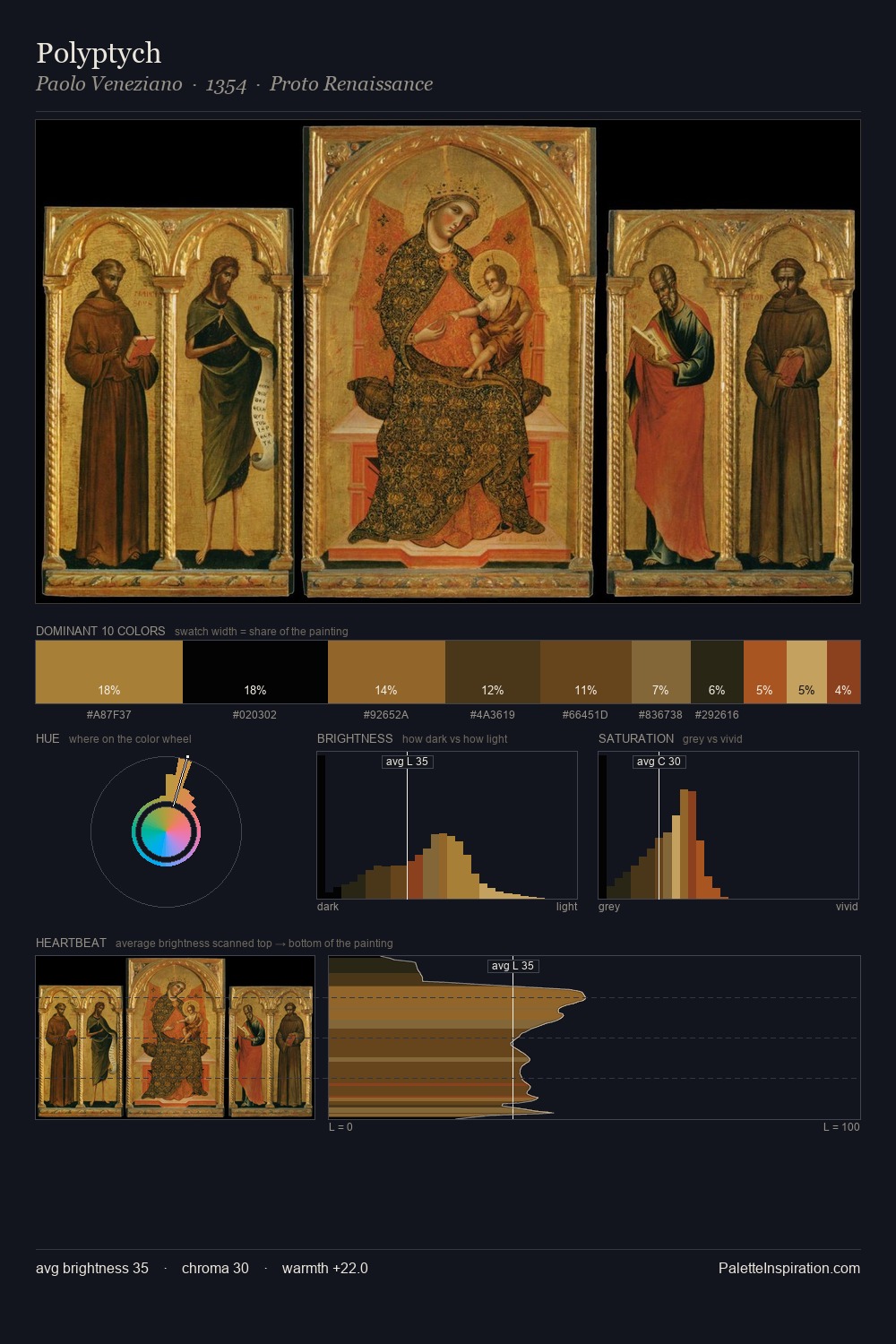The height and width of the screenshot is (1344, 896).
Task: Pick the 11% swatch #66451D
Action: pyautogui.click(x=586, y=672)
